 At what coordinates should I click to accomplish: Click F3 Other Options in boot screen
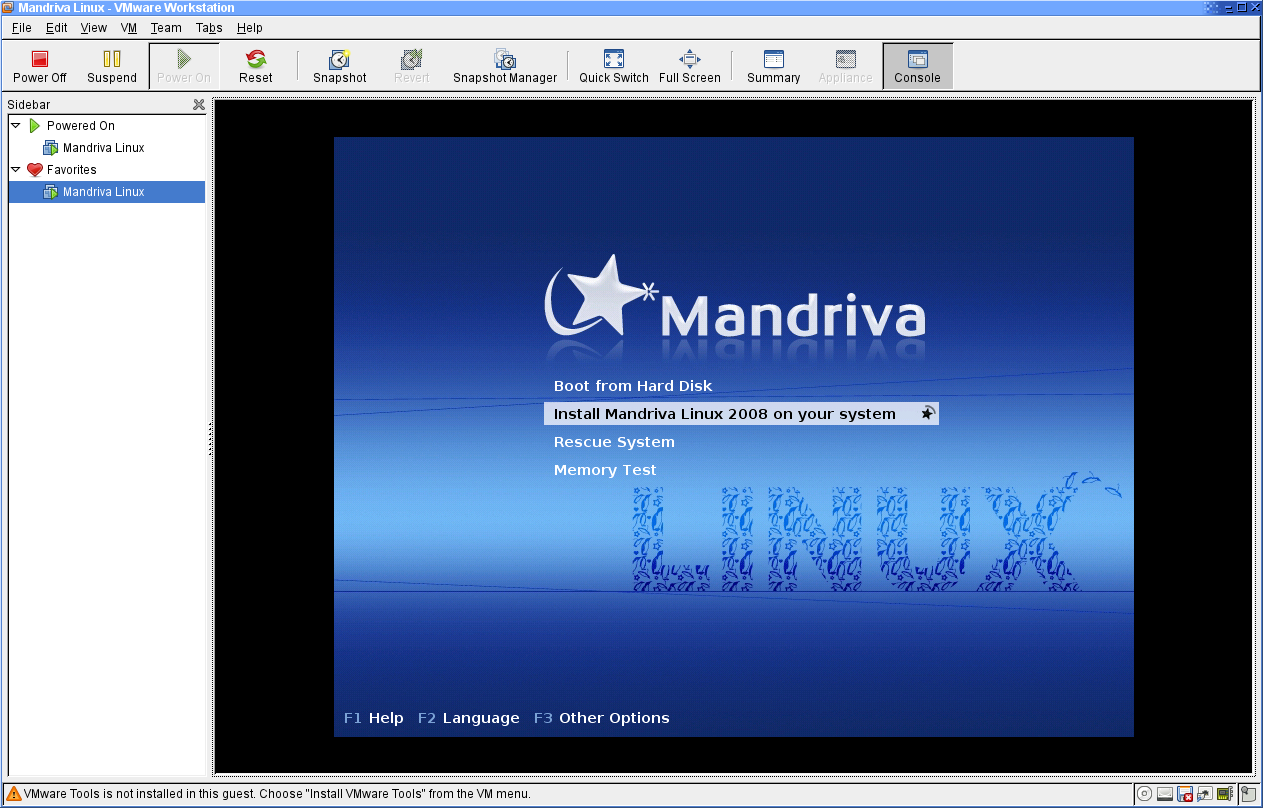pyautogui.click(x=601, y=718)
